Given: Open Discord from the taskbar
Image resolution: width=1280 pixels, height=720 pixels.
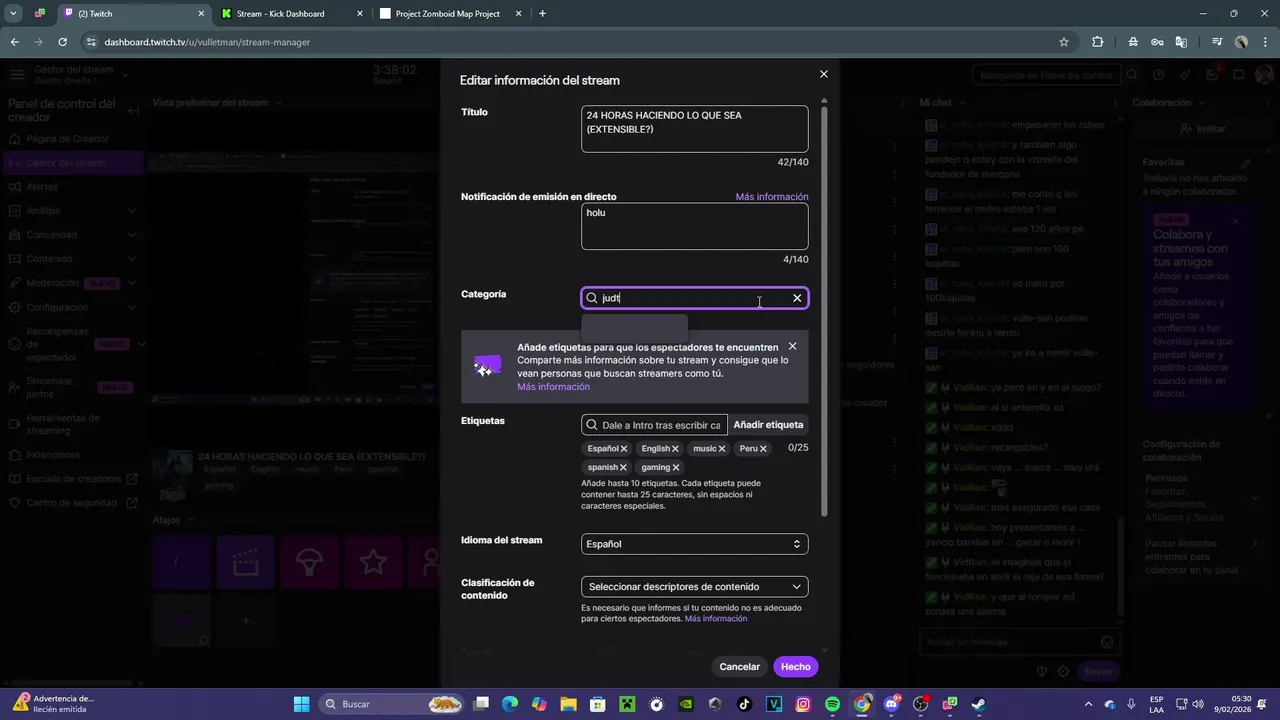Looking at the screenshot, I should point(891,704).
